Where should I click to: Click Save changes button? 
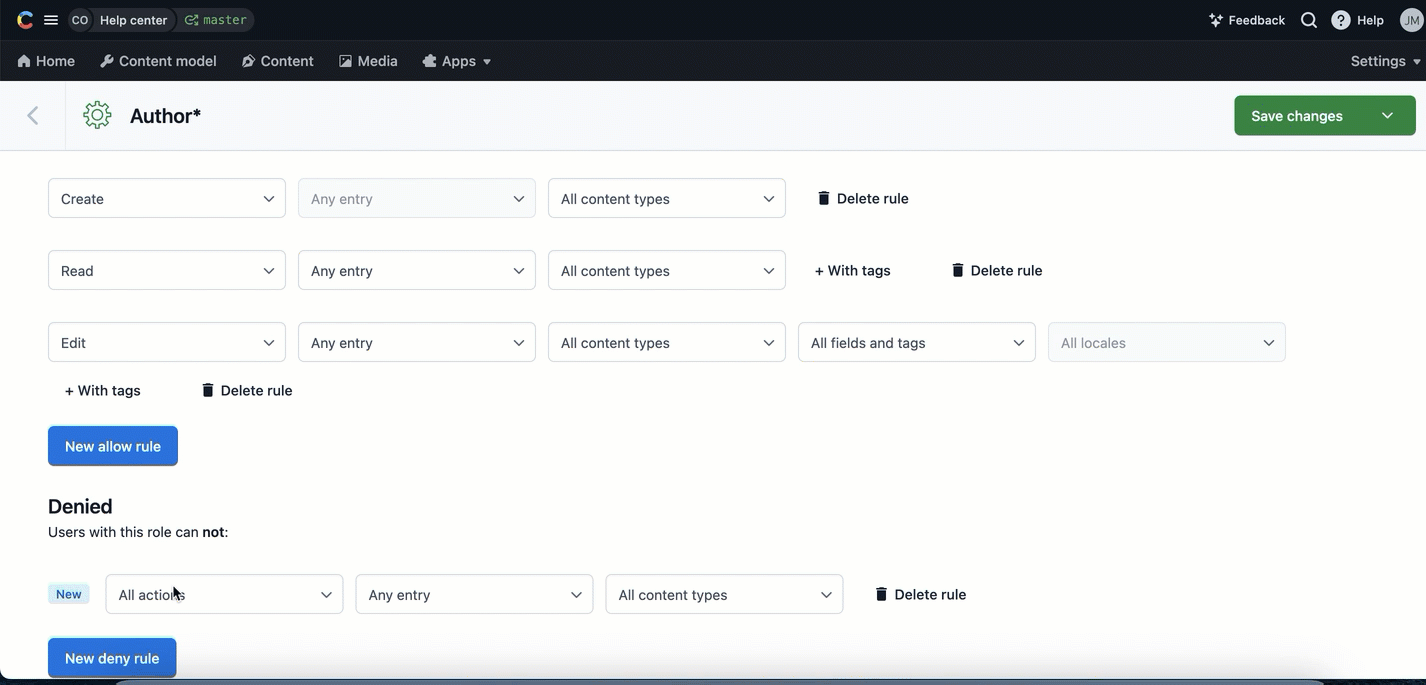click(1297, 116)
